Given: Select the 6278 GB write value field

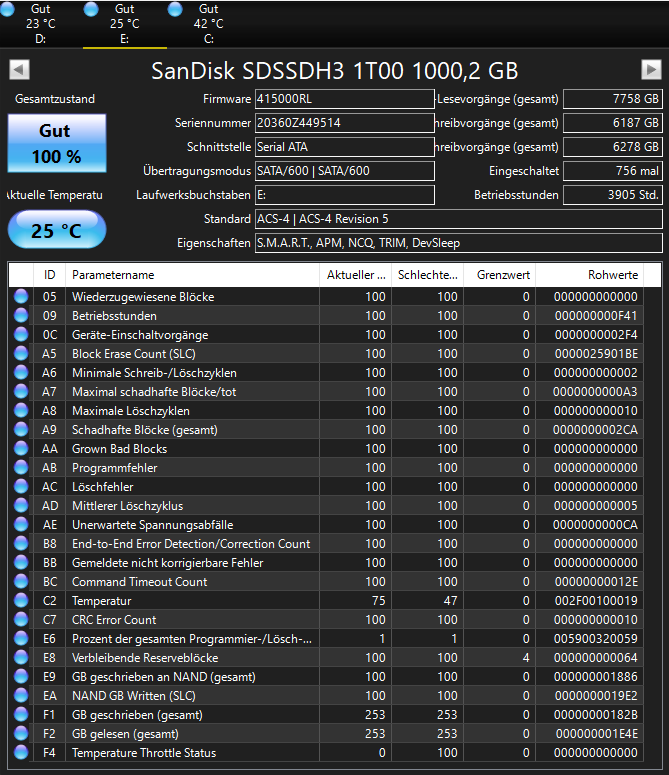Looking at the screenshot, I should click(613, 147).
